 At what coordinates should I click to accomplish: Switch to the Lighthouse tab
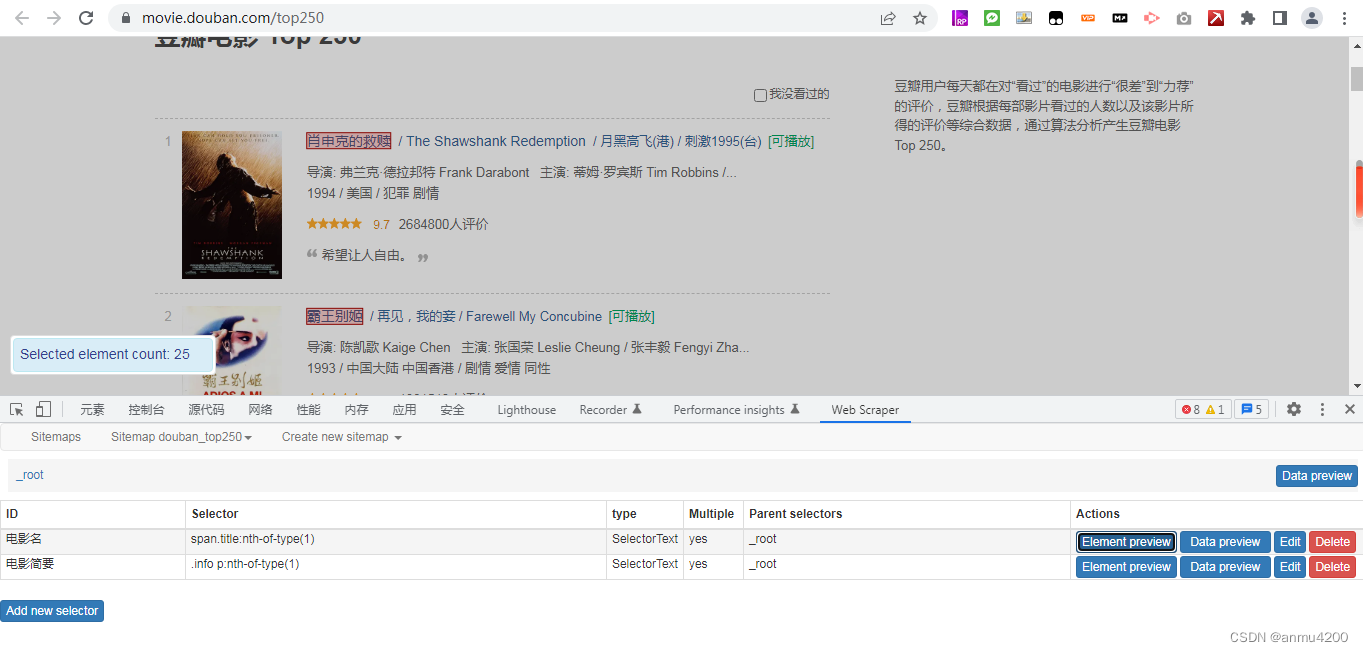526,410
